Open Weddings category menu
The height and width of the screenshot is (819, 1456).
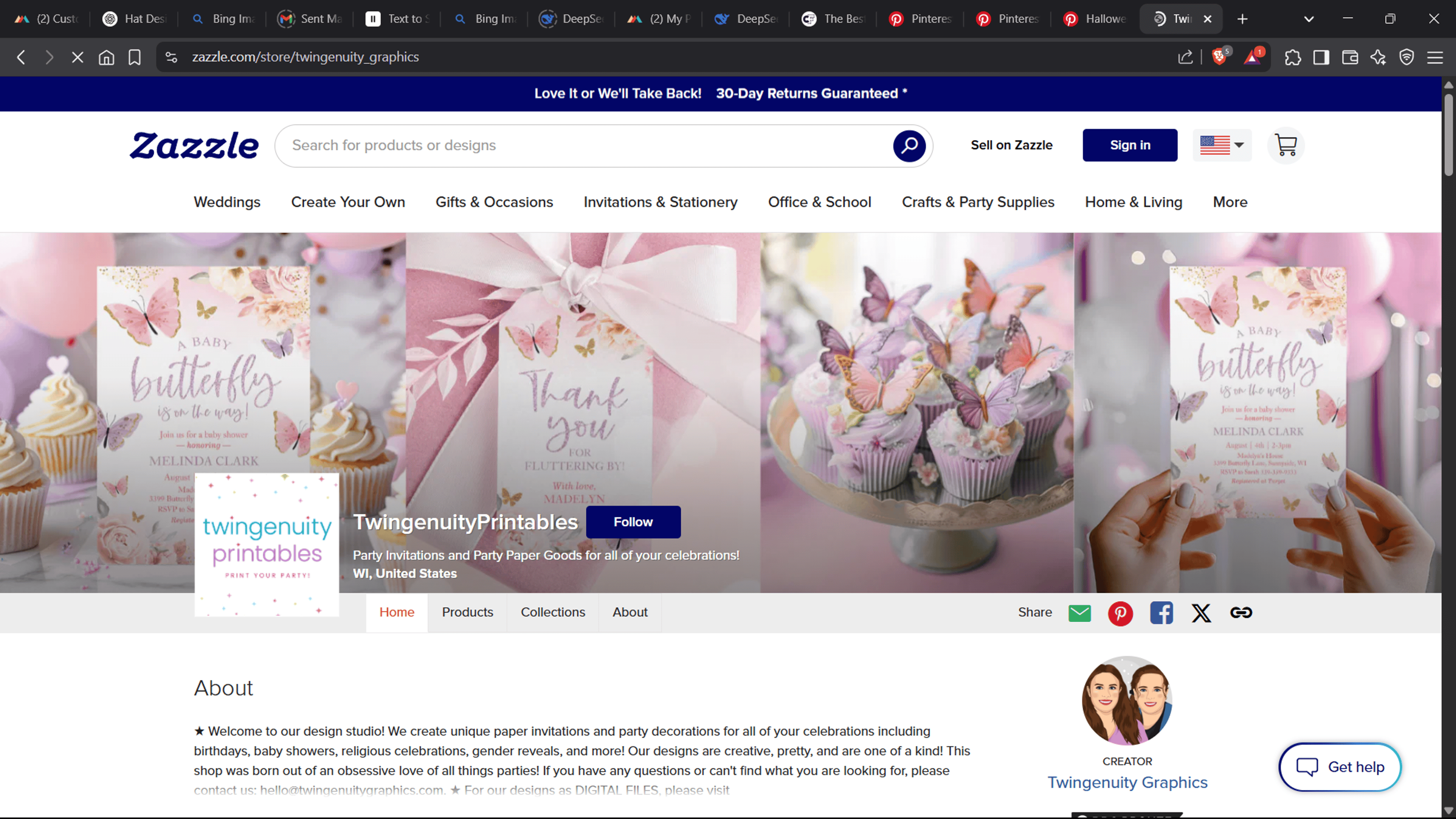227,202
